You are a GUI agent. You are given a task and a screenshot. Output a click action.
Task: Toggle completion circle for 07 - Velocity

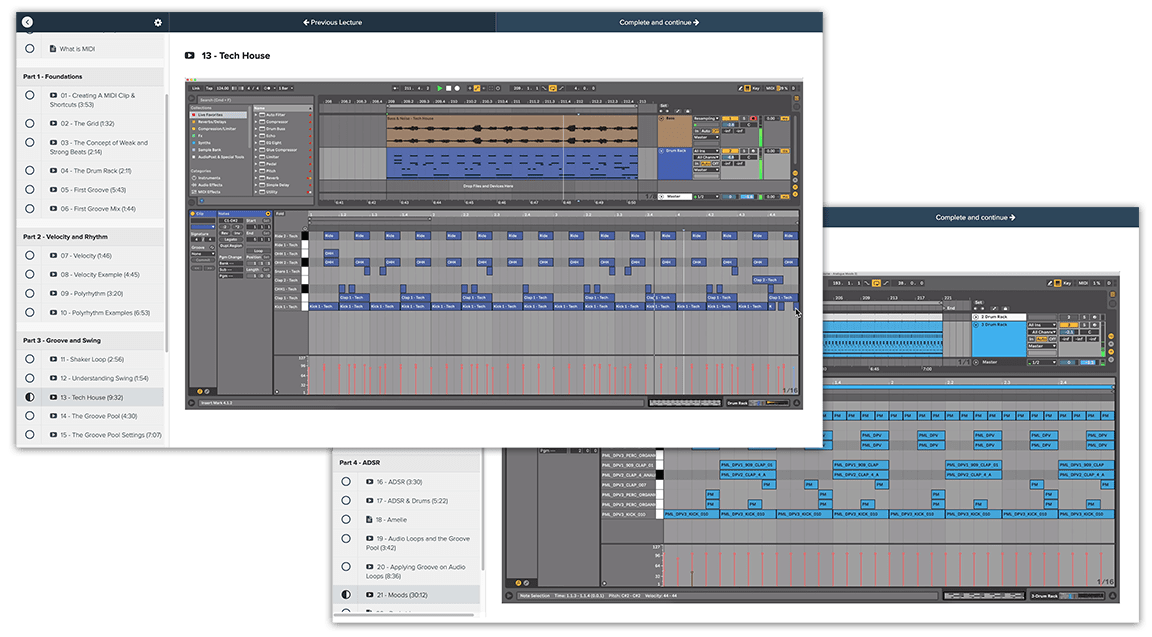coord(29,256)
